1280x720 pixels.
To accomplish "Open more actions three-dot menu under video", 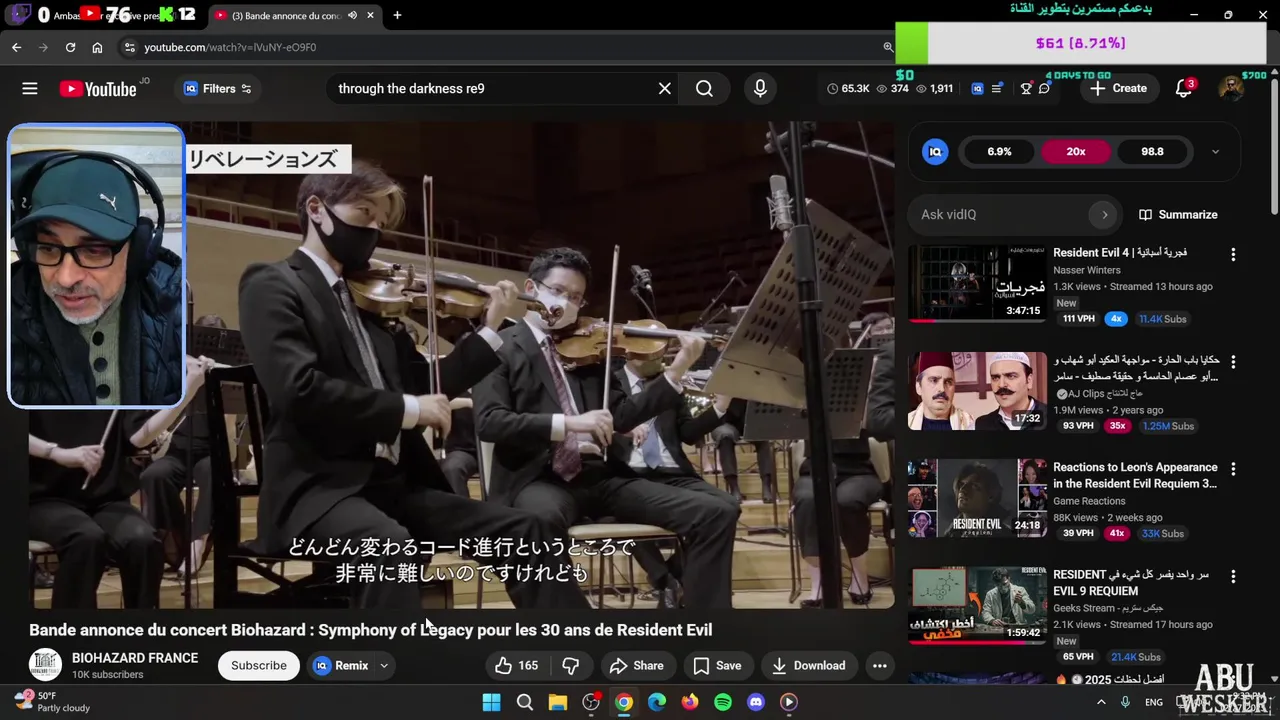I will click(x=880, y=666).
